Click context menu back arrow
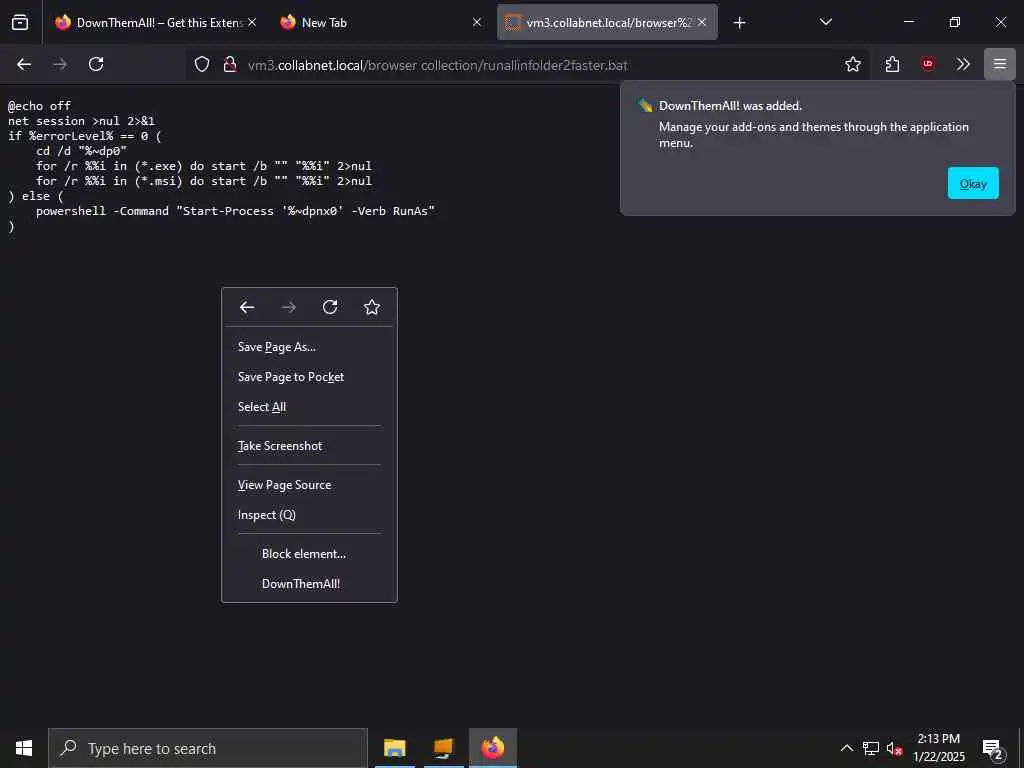 point(247,307)
